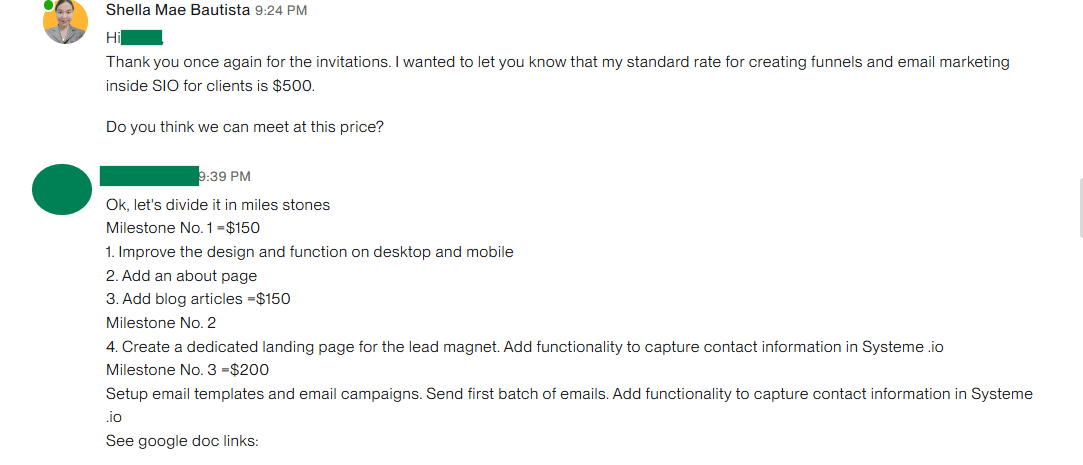Click the green oval avatar of second sender
The image size is (1083, 465).
68,188
